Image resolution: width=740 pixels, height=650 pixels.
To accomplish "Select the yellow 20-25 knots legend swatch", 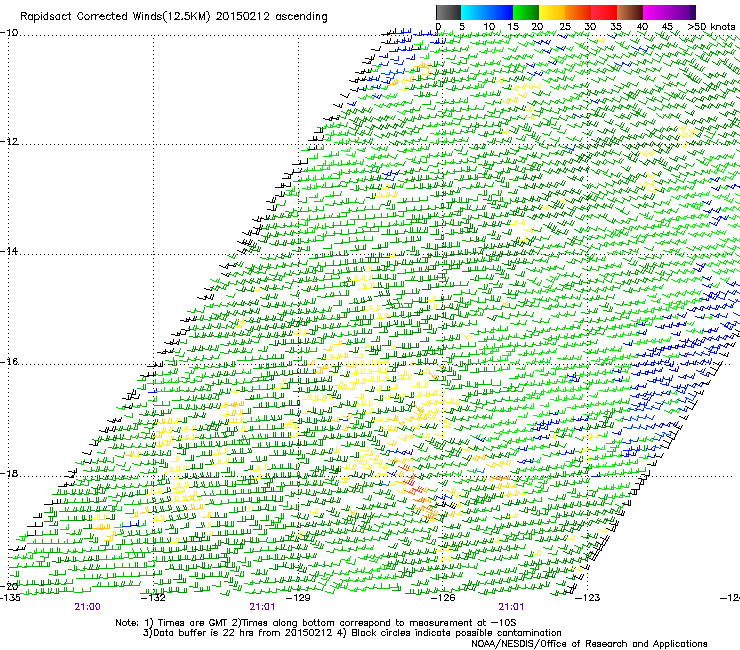I will (x=552, y=12).
